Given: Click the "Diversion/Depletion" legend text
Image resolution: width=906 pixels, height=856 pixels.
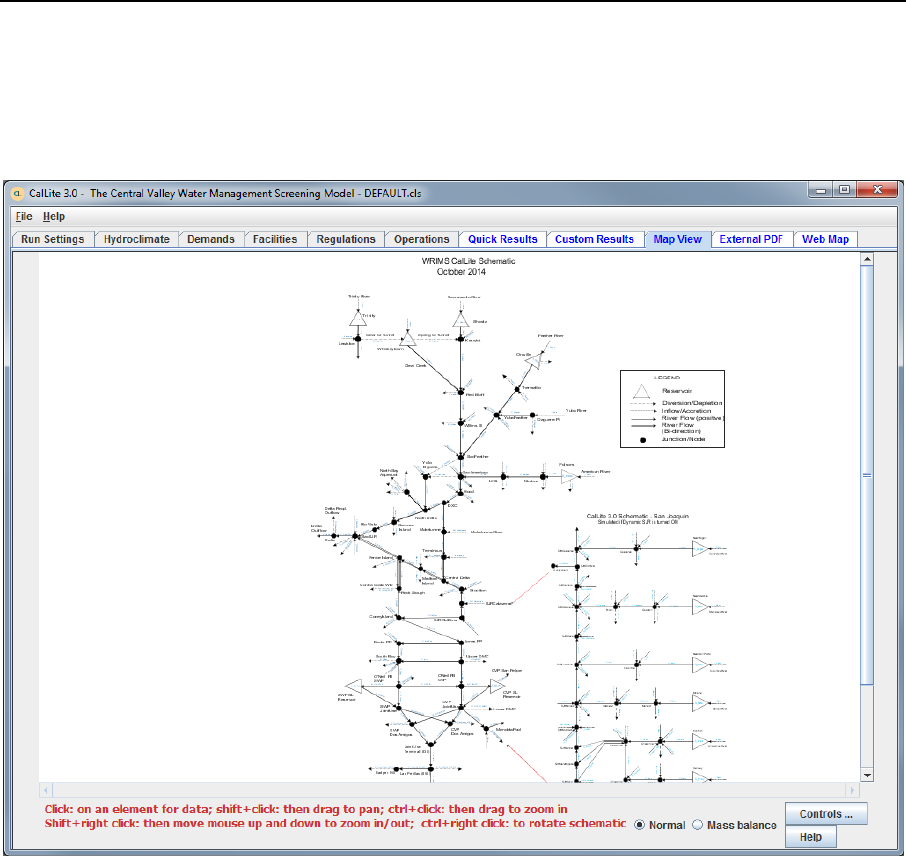Looking at the screenshot, I should pos(692,403).
